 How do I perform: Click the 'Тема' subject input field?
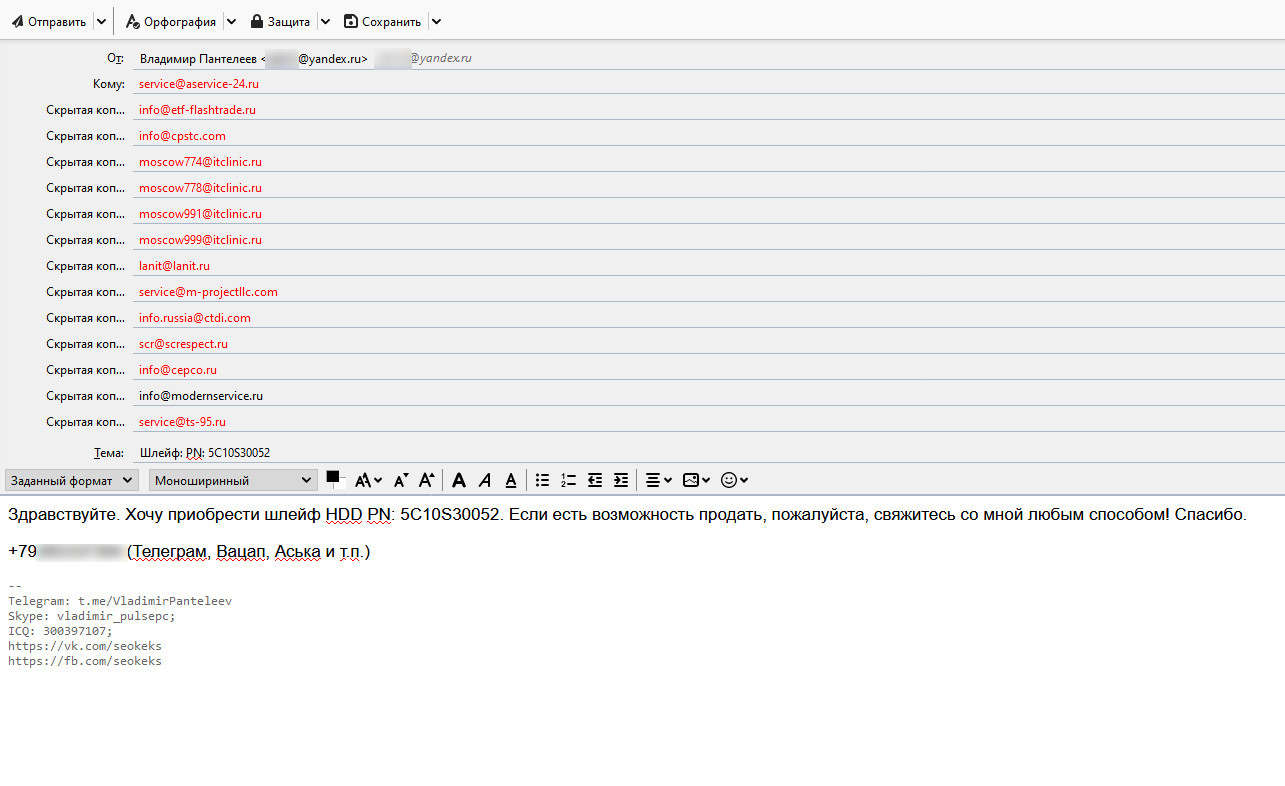click(700, 453)
